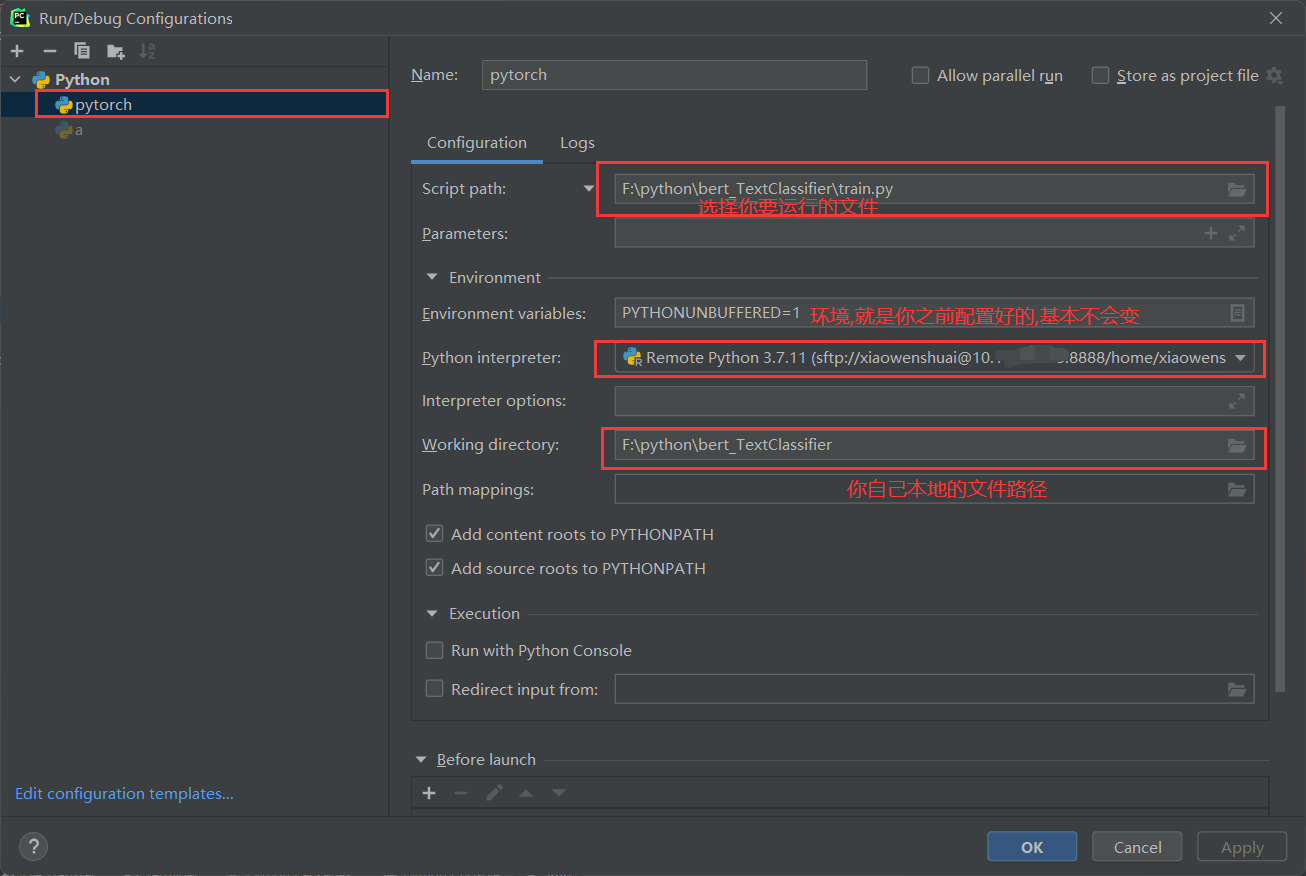Collapse the Before launch section
The image size is (1306, 876).
[x=420, y=759]
